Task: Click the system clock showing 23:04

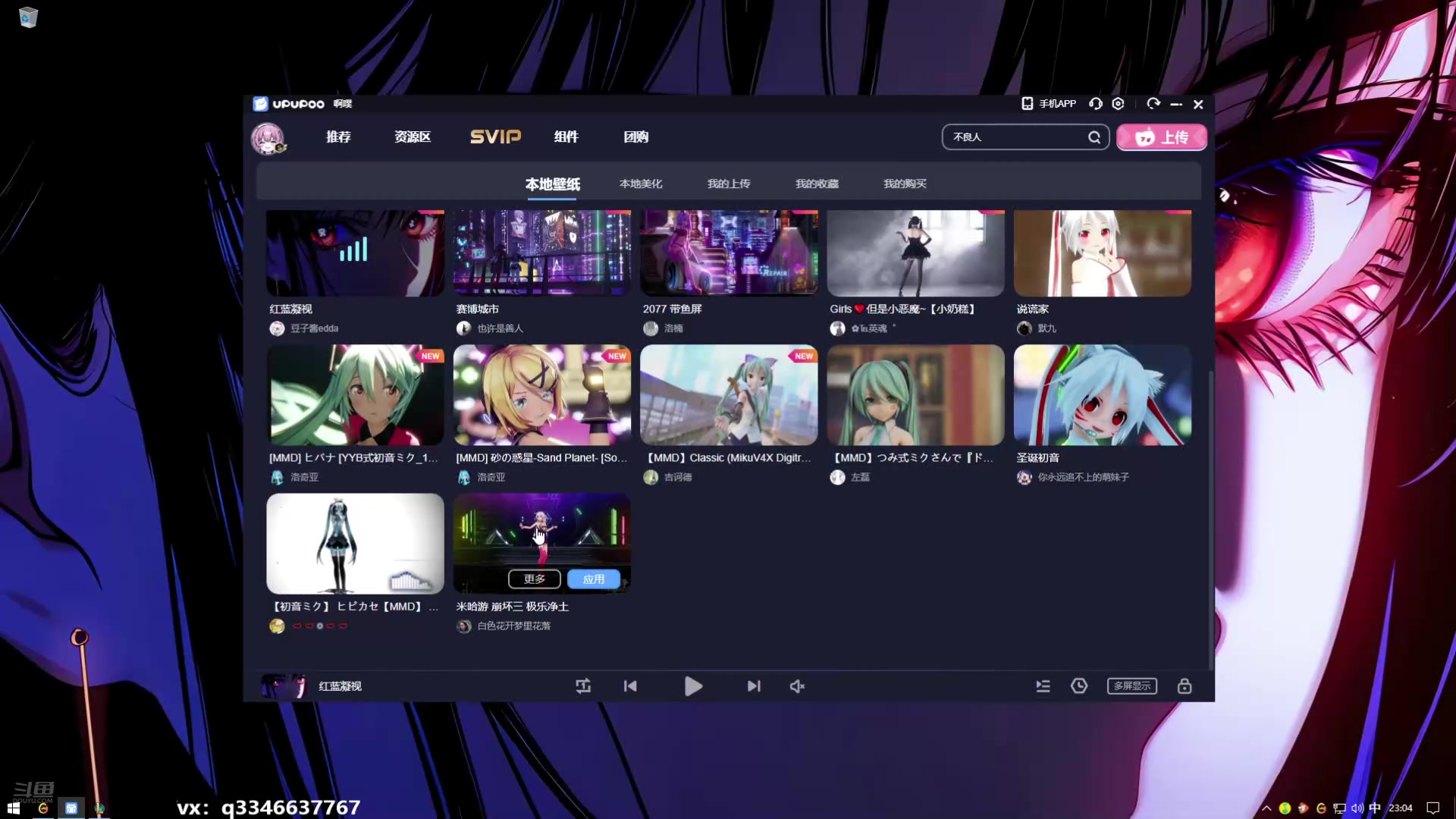Action: pos(1401,808)
